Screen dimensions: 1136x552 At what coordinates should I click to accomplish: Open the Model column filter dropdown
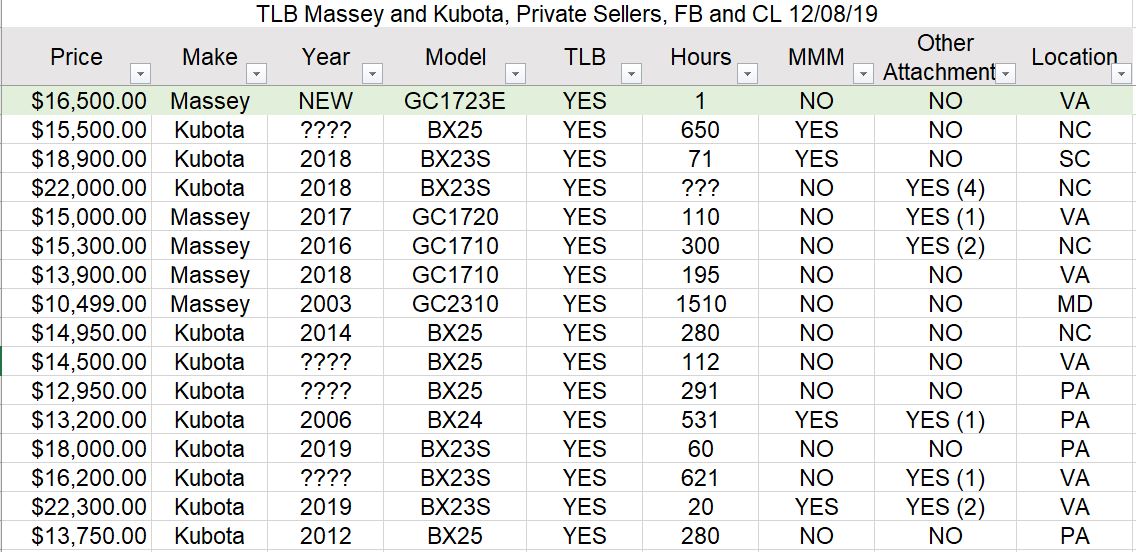(515, 74)
